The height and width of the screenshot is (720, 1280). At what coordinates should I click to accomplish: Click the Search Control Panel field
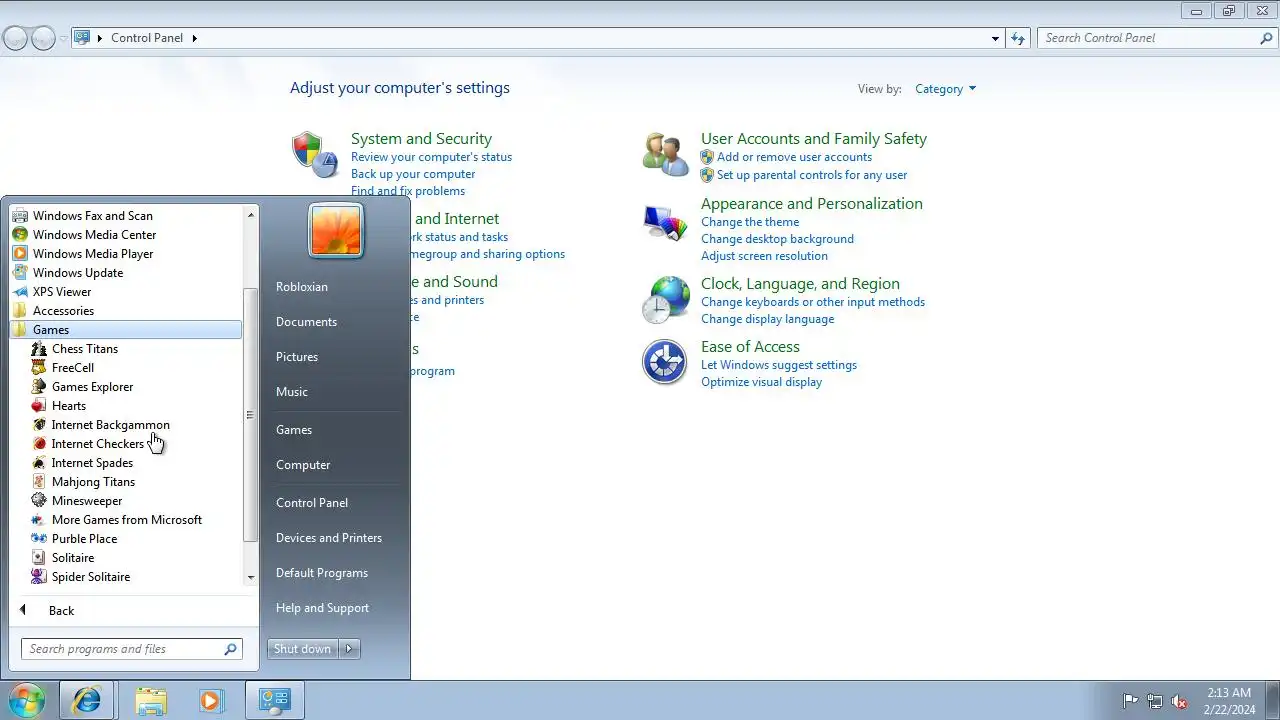pos(1157,38)
